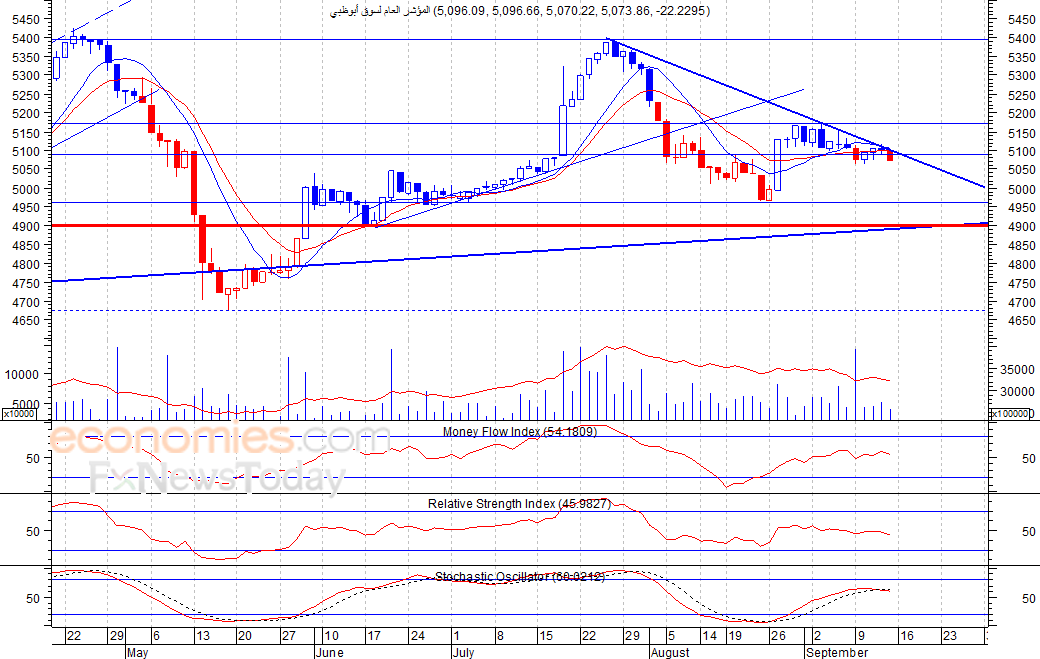The image size is (1040, 659).
Task: Select date tick 8 in July
Action: click(x=500, y=636)
